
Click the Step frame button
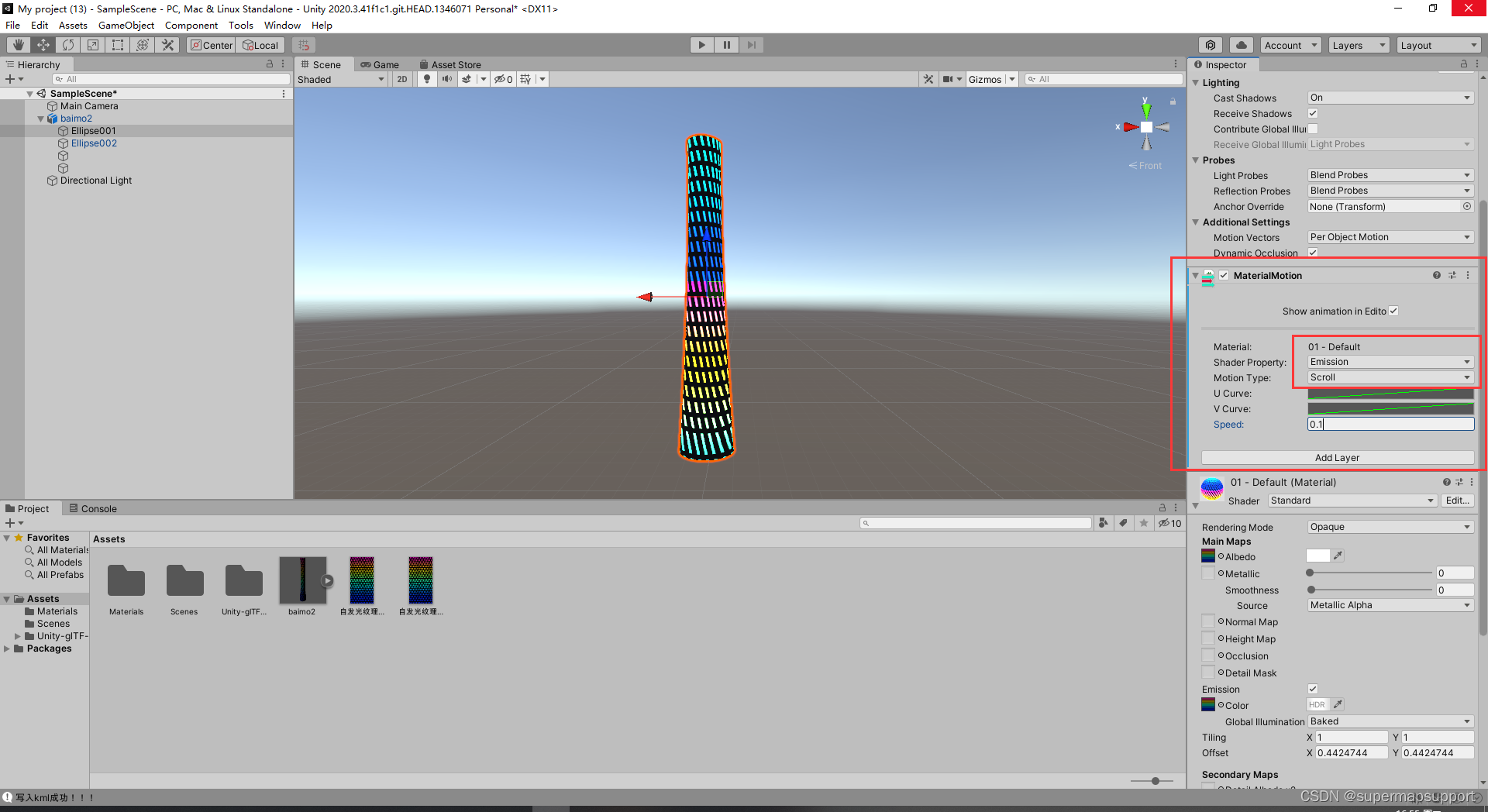[x=751, y=45]
